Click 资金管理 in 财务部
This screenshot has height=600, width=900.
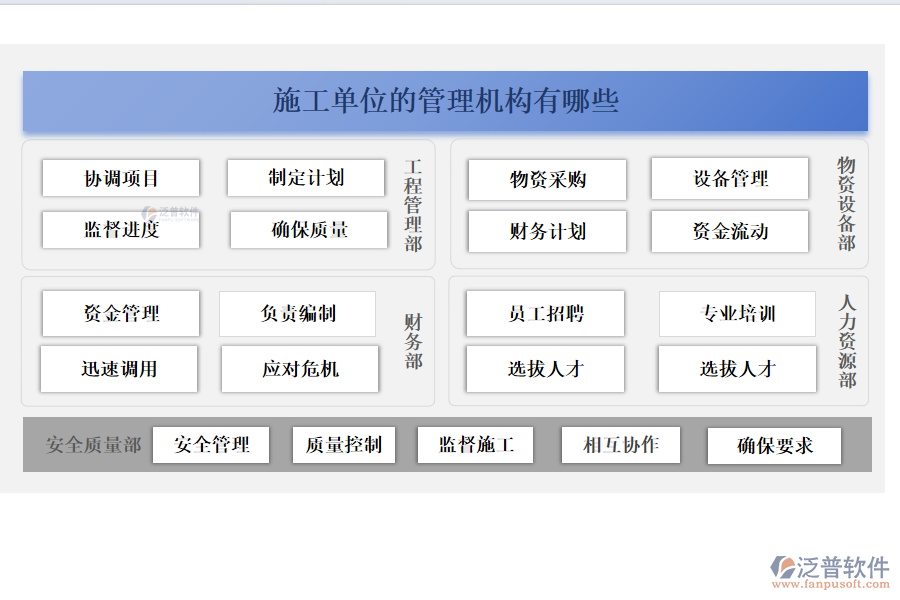120,313
